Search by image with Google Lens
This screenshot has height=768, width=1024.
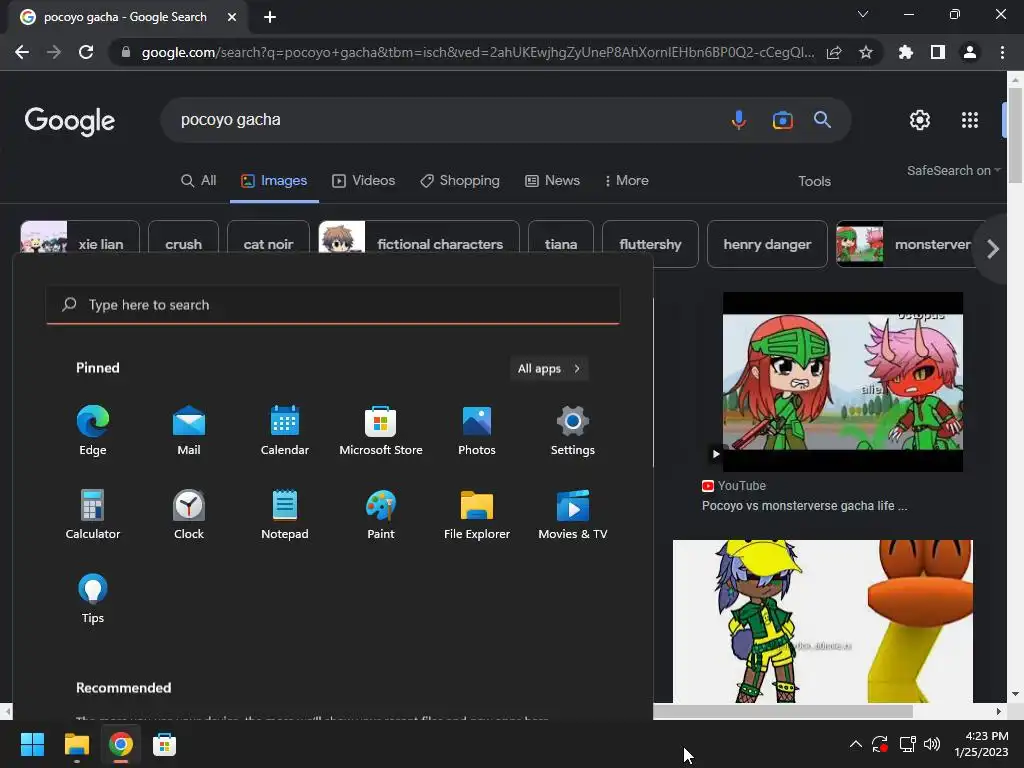[x=782, y=120]
